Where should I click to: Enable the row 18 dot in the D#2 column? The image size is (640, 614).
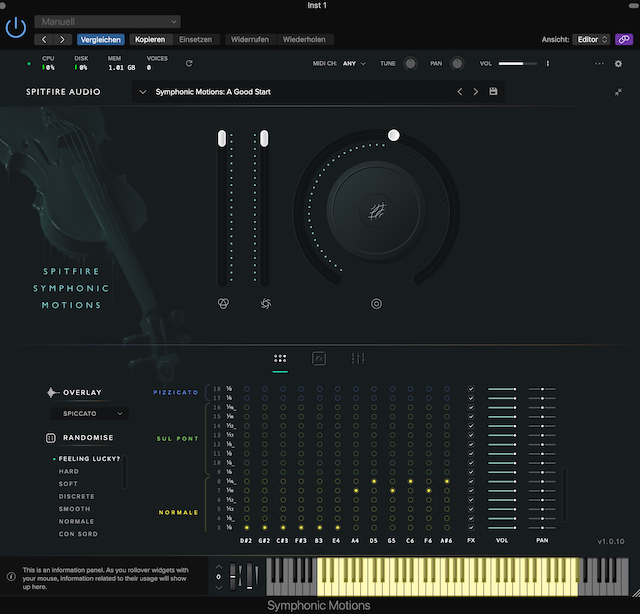(x=247, y=389)
